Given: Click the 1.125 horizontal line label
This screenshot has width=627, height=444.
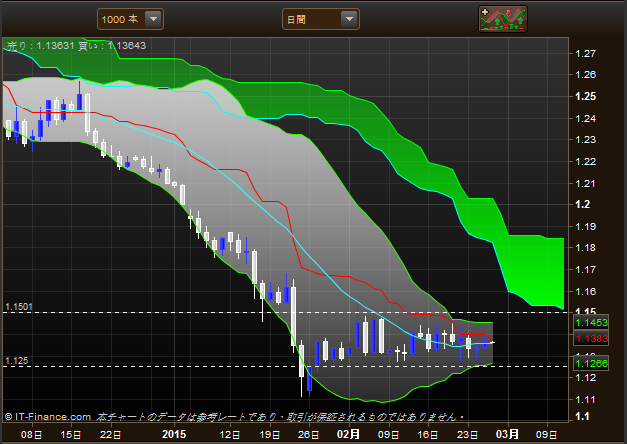Looking at the screenshot, I should pyautogui.click(x=16, y=361).
